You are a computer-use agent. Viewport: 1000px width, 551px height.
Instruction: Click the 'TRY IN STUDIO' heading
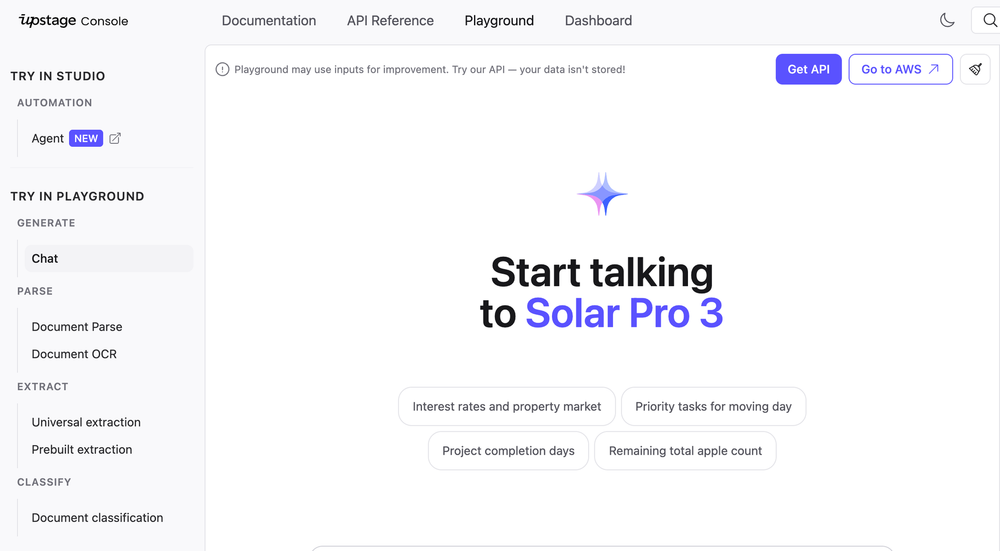tap(58, 76)
